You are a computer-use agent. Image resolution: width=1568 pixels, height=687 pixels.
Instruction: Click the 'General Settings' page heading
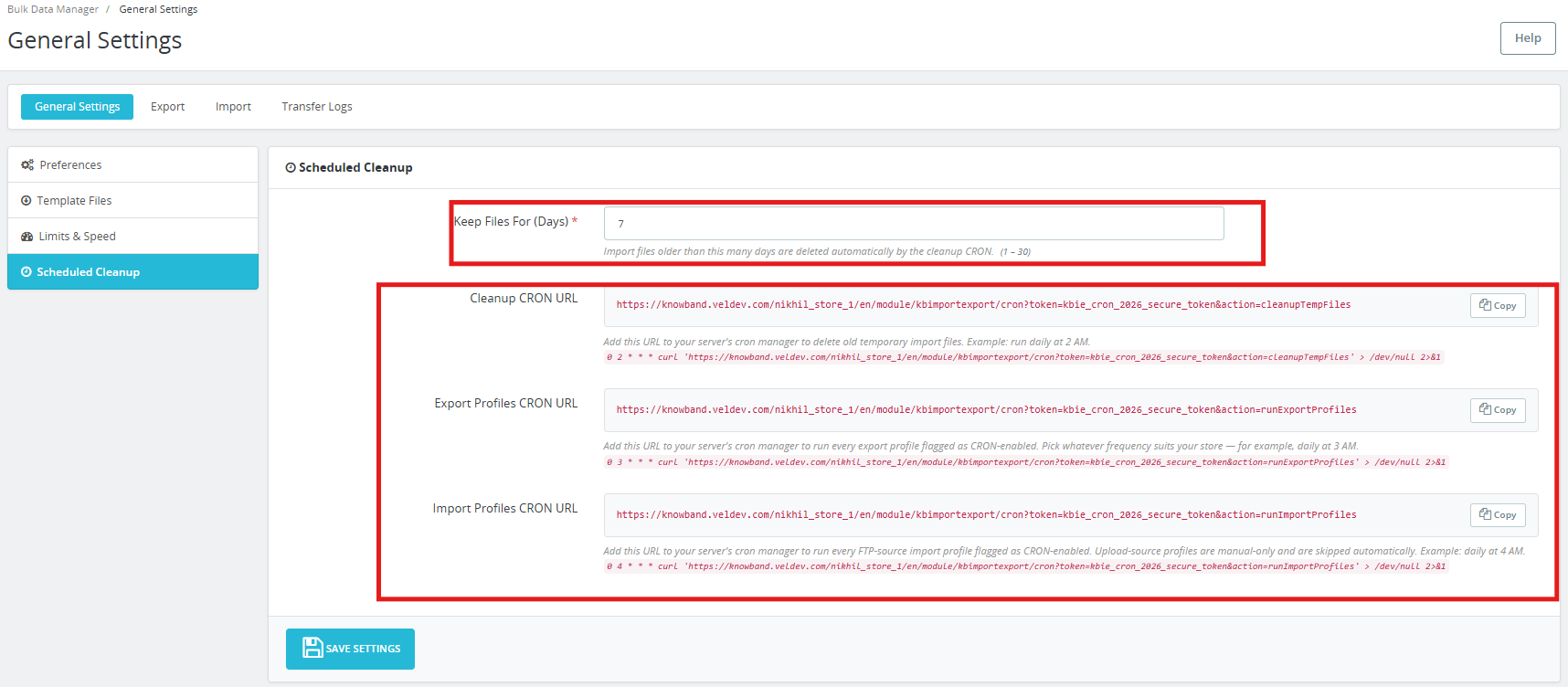[95, 41]
